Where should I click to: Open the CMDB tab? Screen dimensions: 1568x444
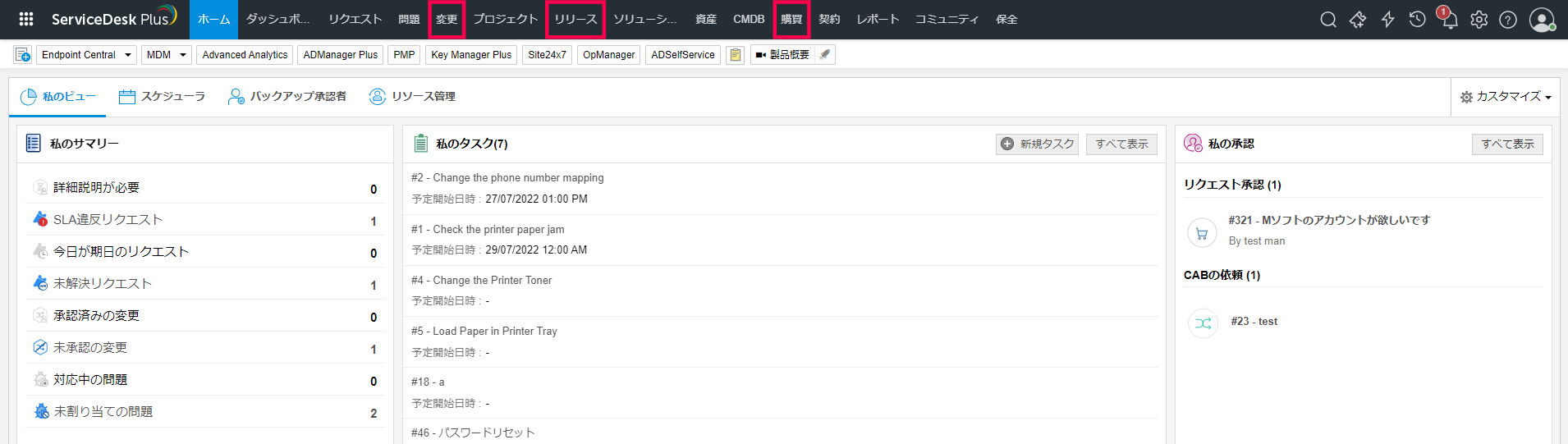coord(749,20)
